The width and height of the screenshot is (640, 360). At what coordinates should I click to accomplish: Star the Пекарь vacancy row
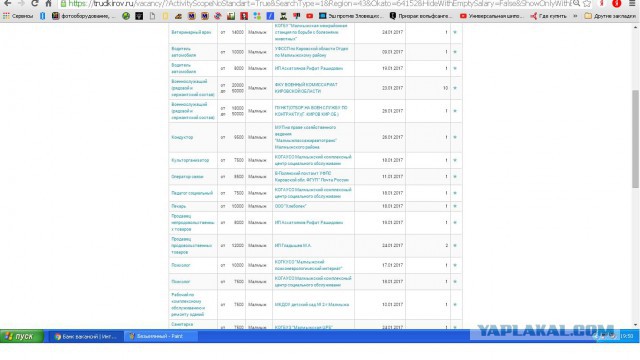[x=455, y=206]
